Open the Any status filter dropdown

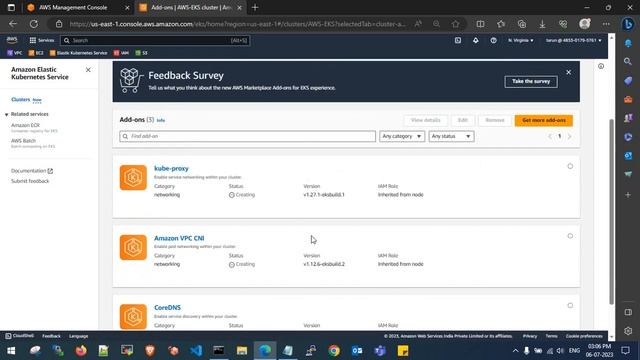pyautogui.click(x=451, y=136)
